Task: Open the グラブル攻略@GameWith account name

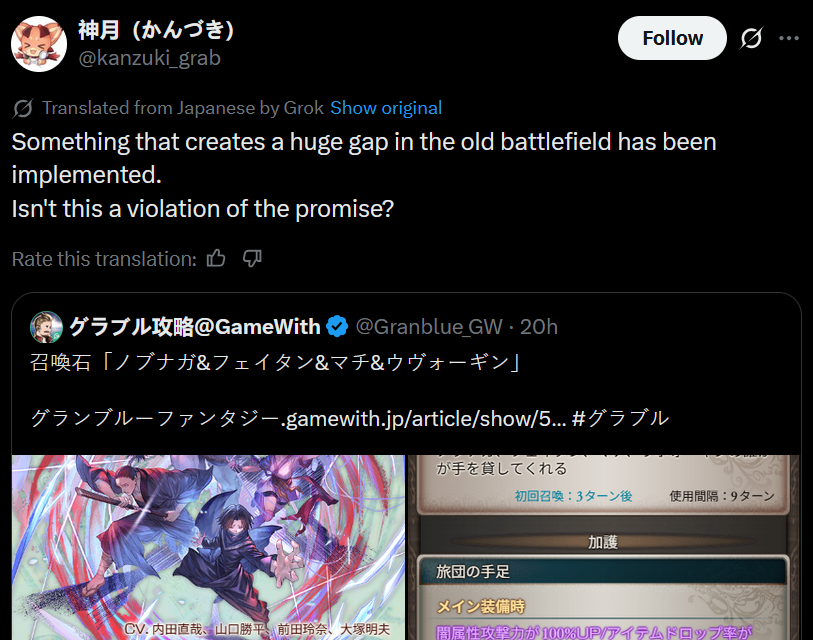Action: click(x=195, y=327)
